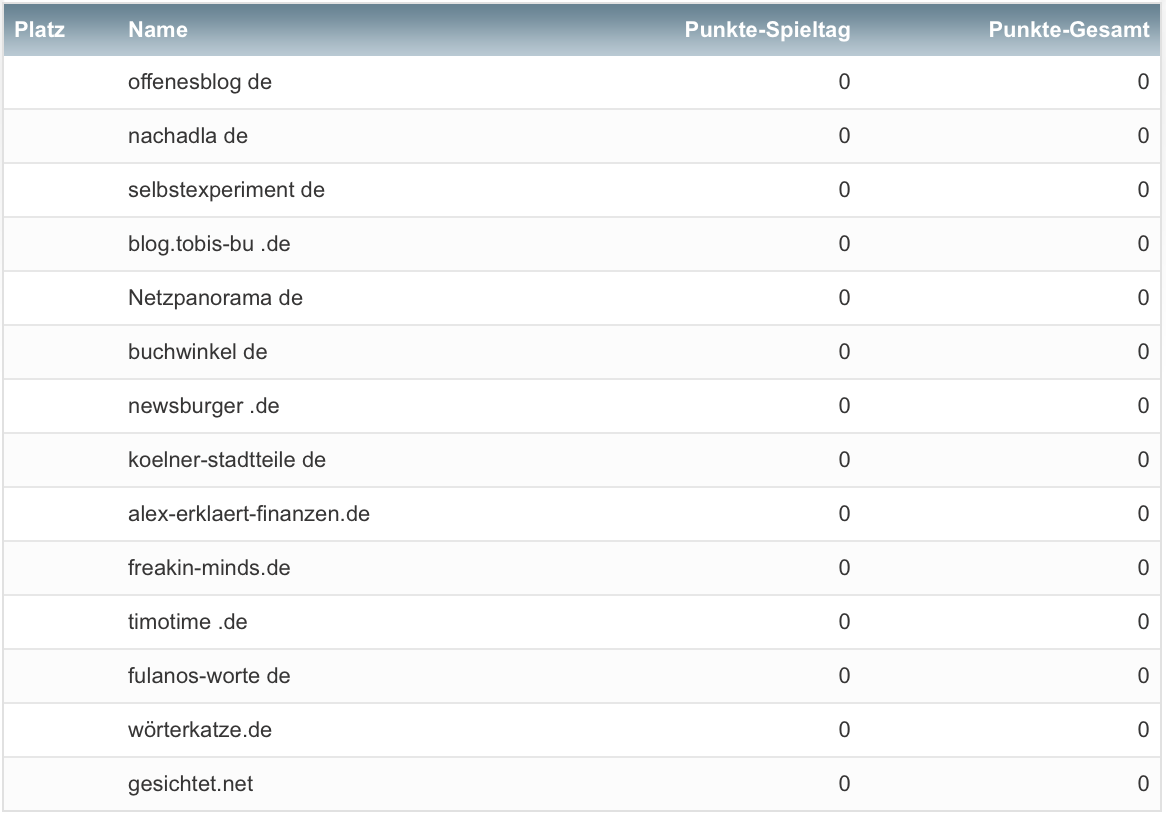This screenshot has width=1166, height=816.
Task: Click the total points of offenesblog de
Action: [1143, 82]
